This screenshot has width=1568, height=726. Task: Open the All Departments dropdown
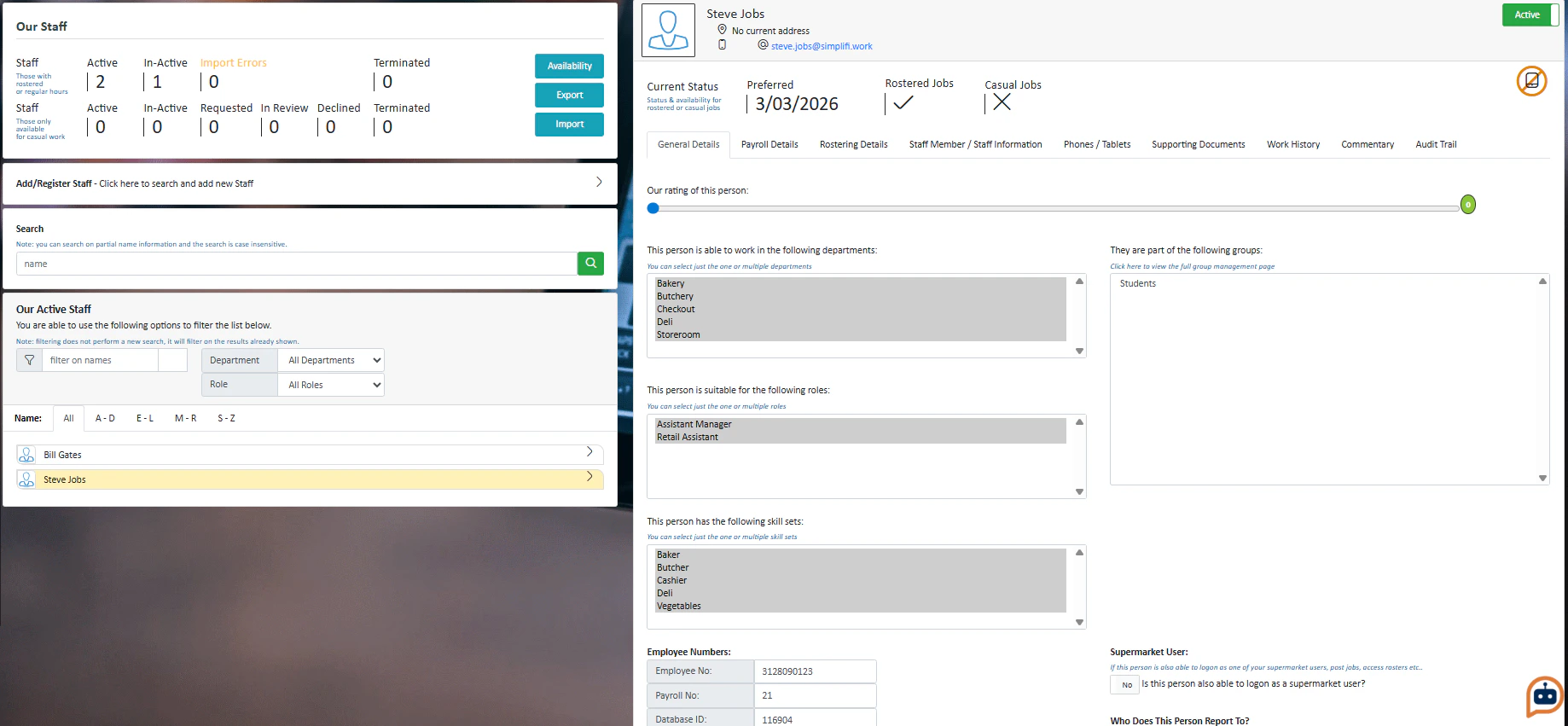coord(331,360)
